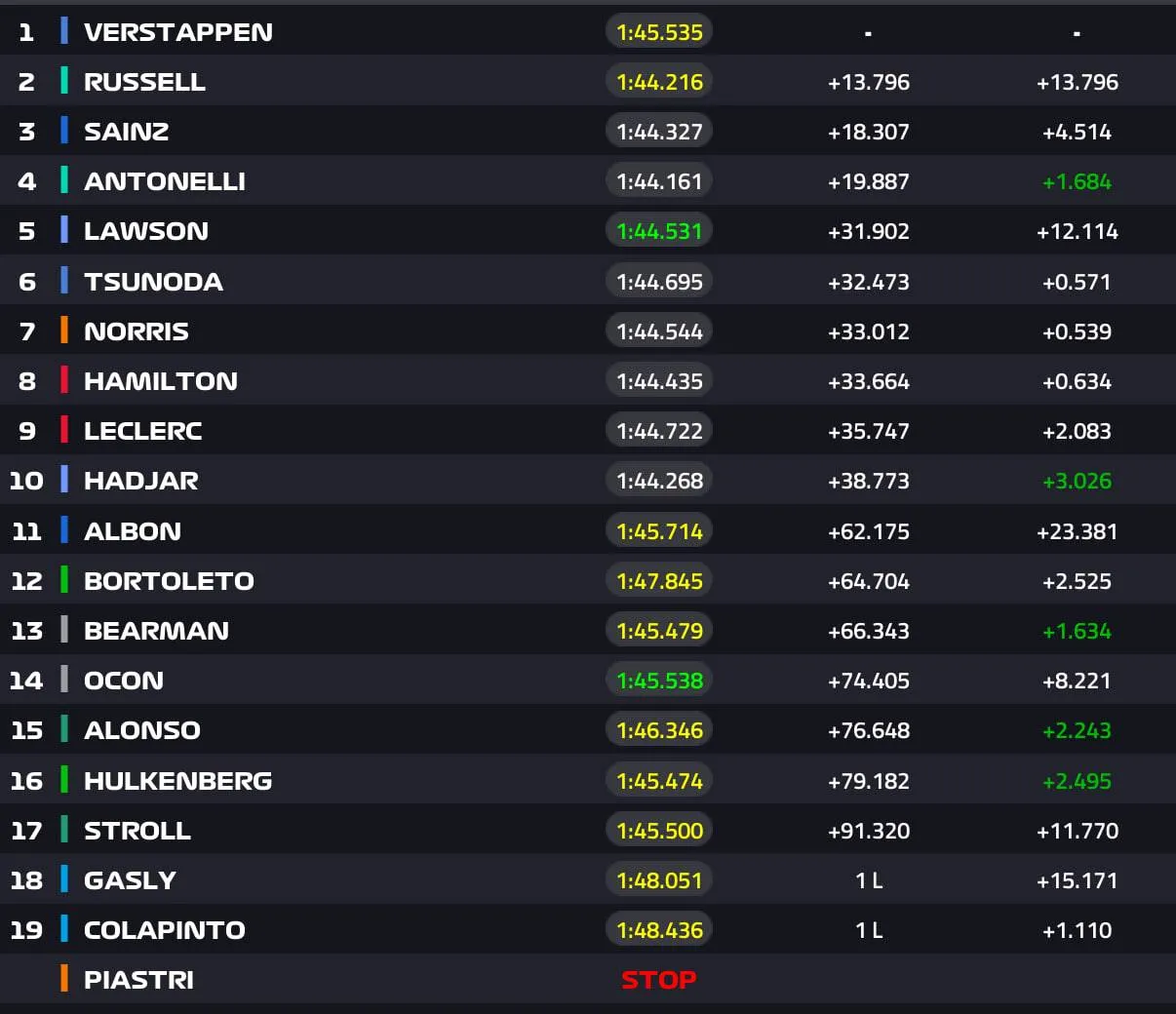Select RUSSELL's lap time 1:44.216 pill
Viewport: 1176px width, 1014px height.
(659, 82)
